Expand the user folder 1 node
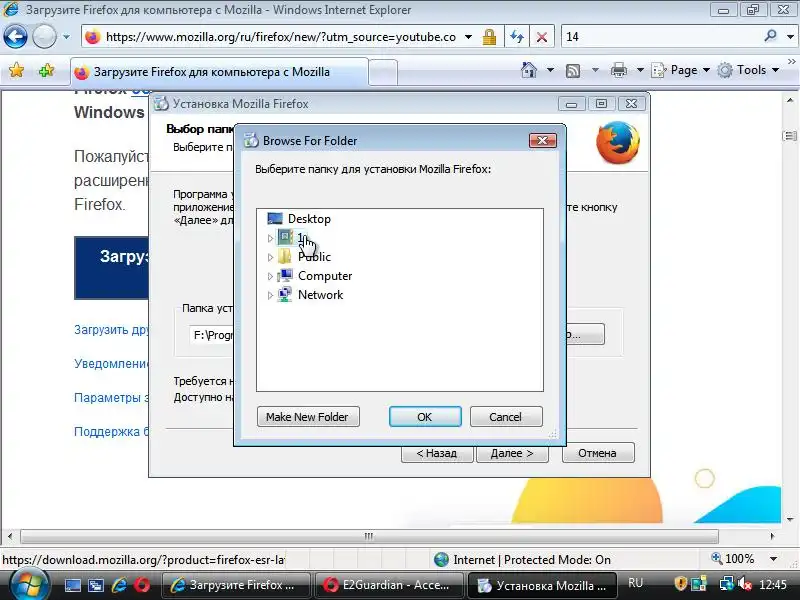Image resolution: width=800 pixels, height=600 pixels. pyautogui.click(x=270, y=238)
